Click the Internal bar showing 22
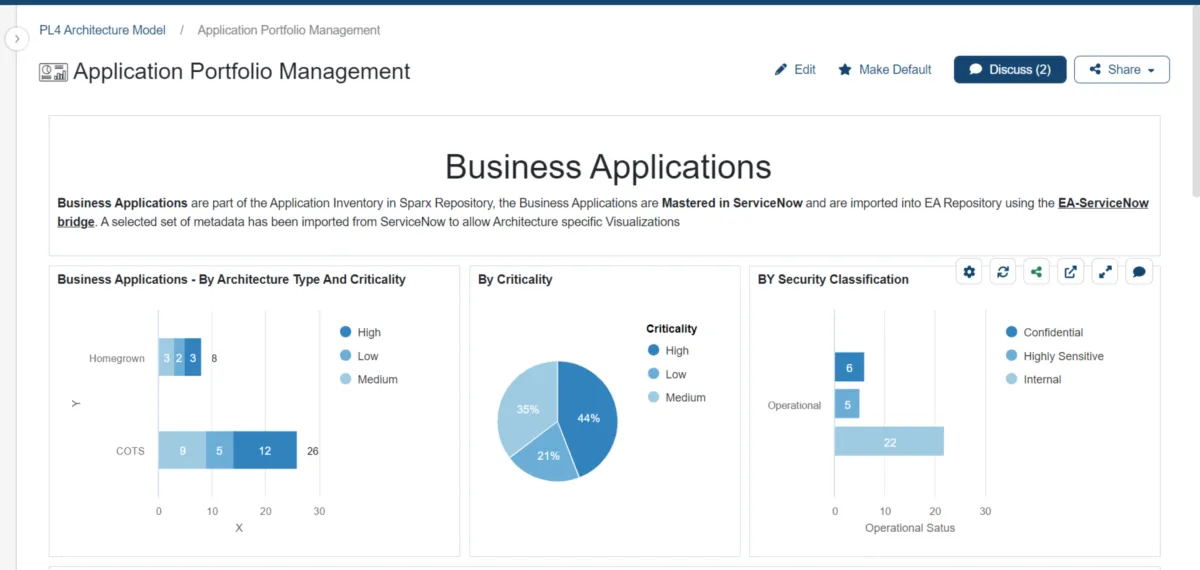 [889, 442]
